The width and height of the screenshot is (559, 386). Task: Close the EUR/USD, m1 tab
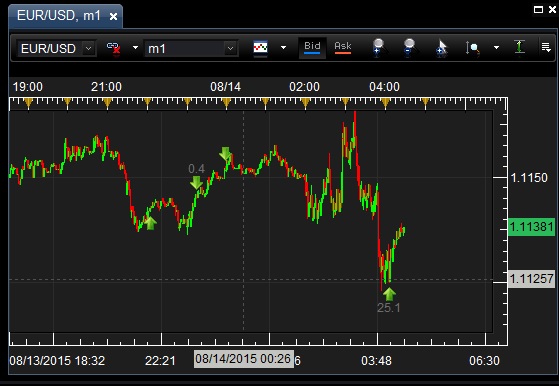(x=113, y=16)
